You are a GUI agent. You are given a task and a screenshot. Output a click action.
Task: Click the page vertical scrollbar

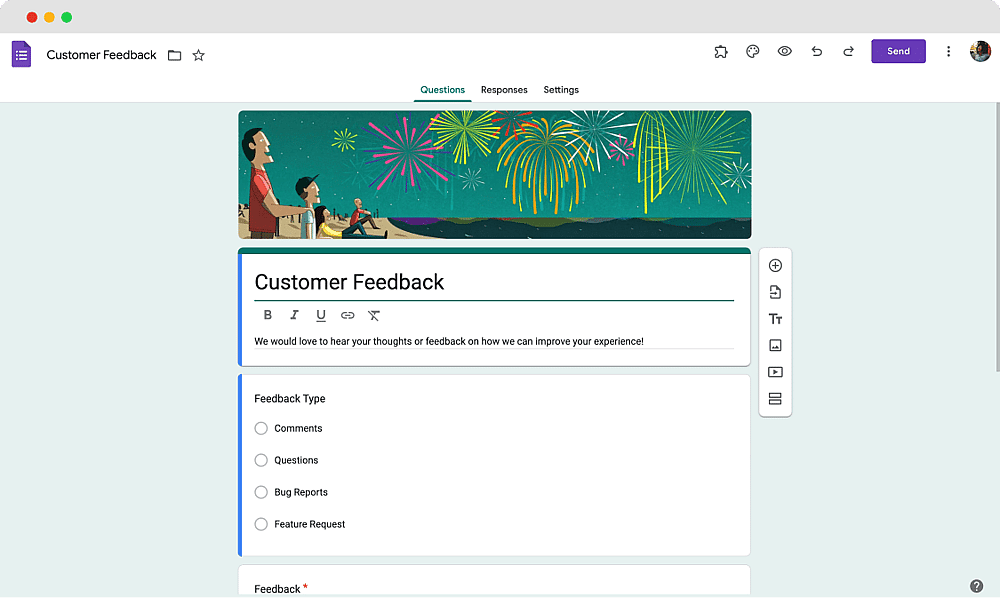(997, 237)
